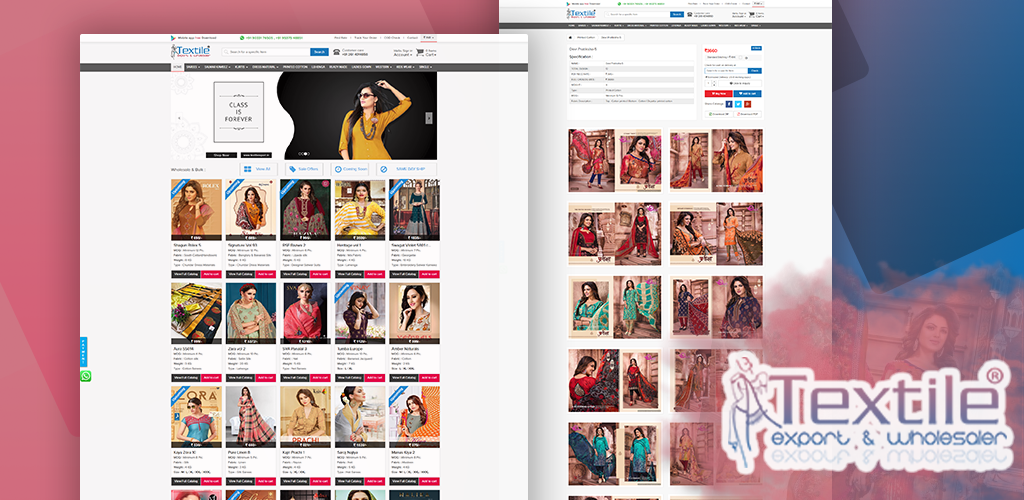This screenshot has height=500, width=1024.
Task: Open Ready Made menu item on homepage
Action: pyautogui.click(x=338, y=67)
